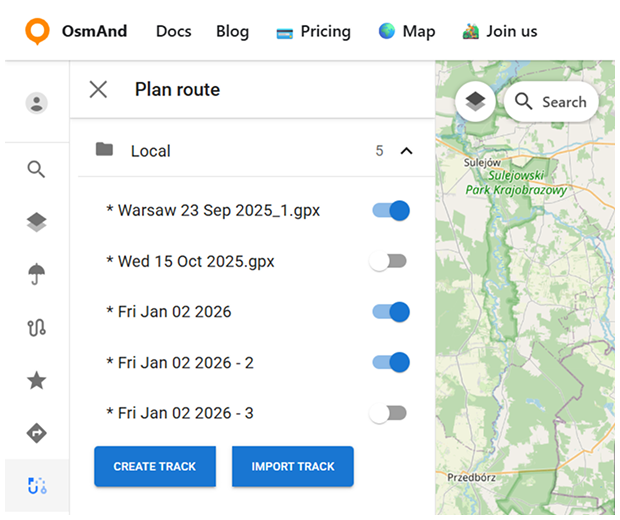Click the Search field on the map
This screenshot has width=620, height=520.
click(x=551, y=102)
